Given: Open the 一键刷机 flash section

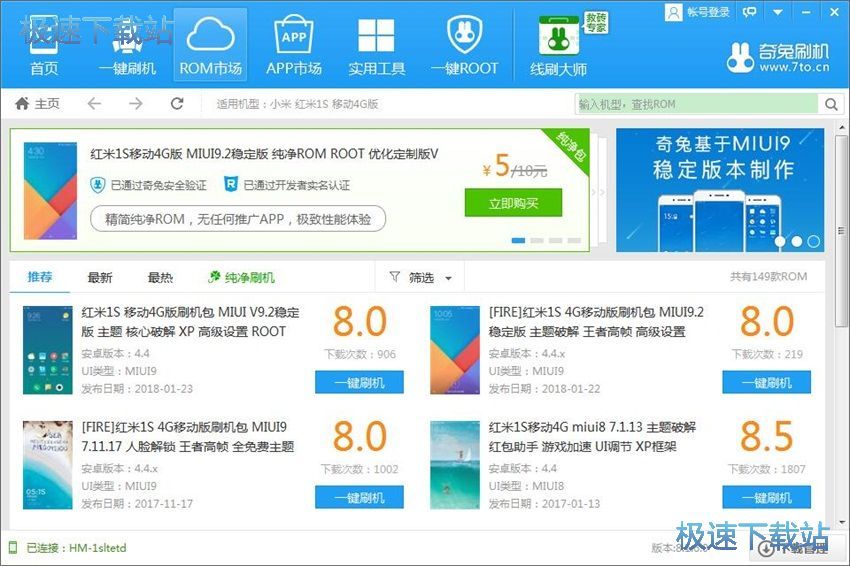Looking at the screenshot, I should point(127,46).
